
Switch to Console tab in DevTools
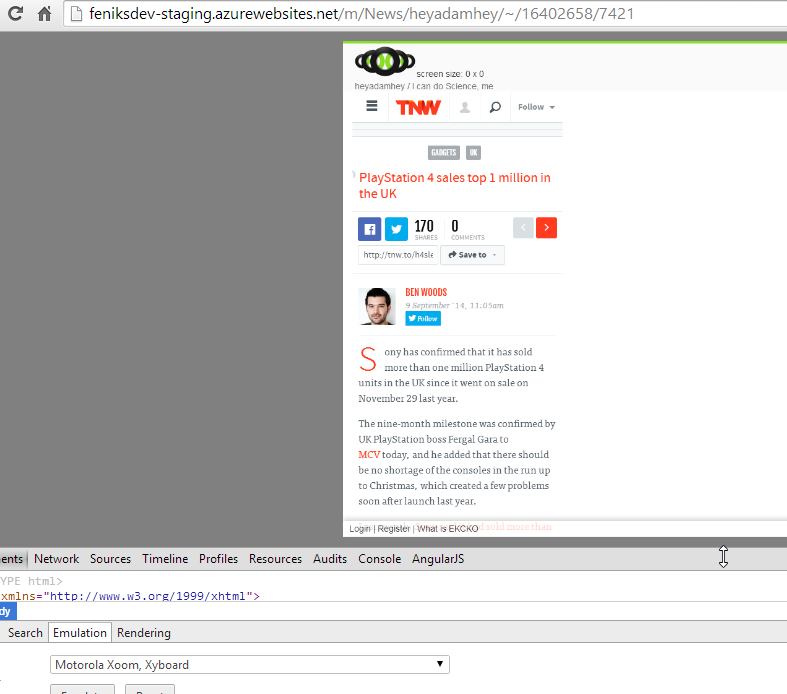379,559
